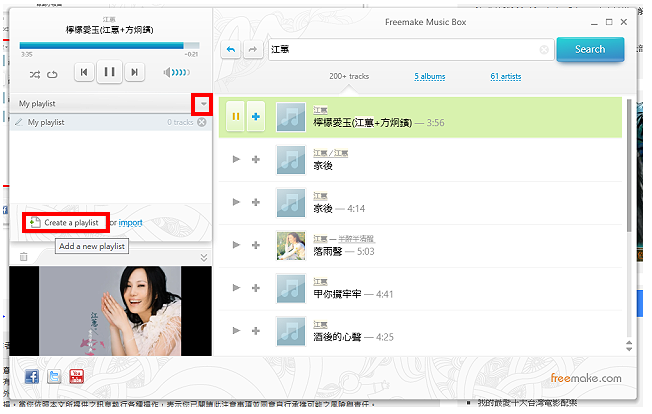Pause the highlighted 3:56 track
This screenshot has height=414, width=652.
click(x=235, y=116)
